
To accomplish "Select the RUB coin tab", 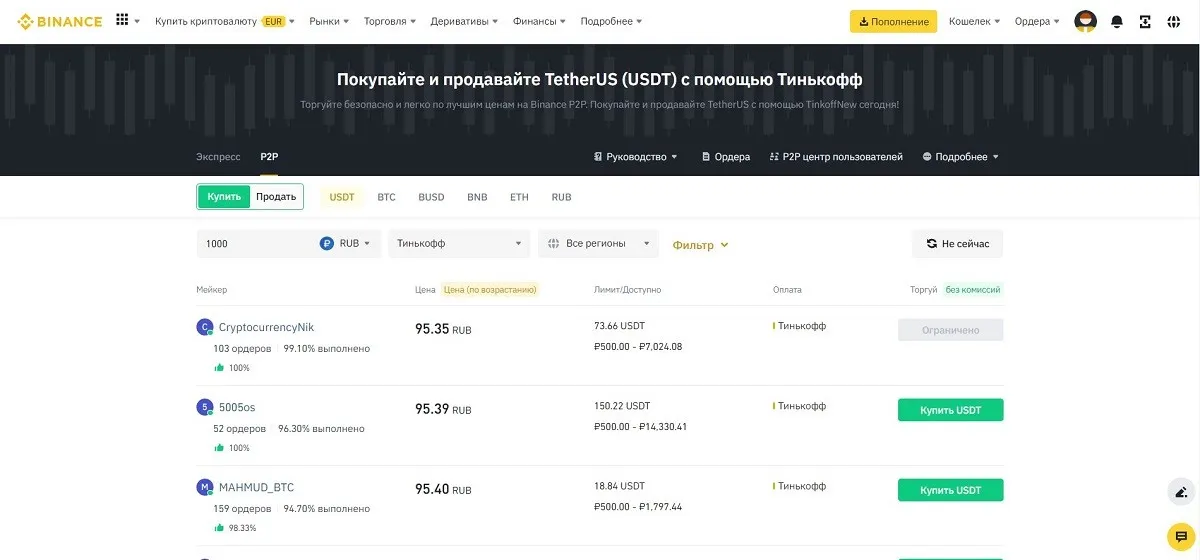I will tap(561, 197).
